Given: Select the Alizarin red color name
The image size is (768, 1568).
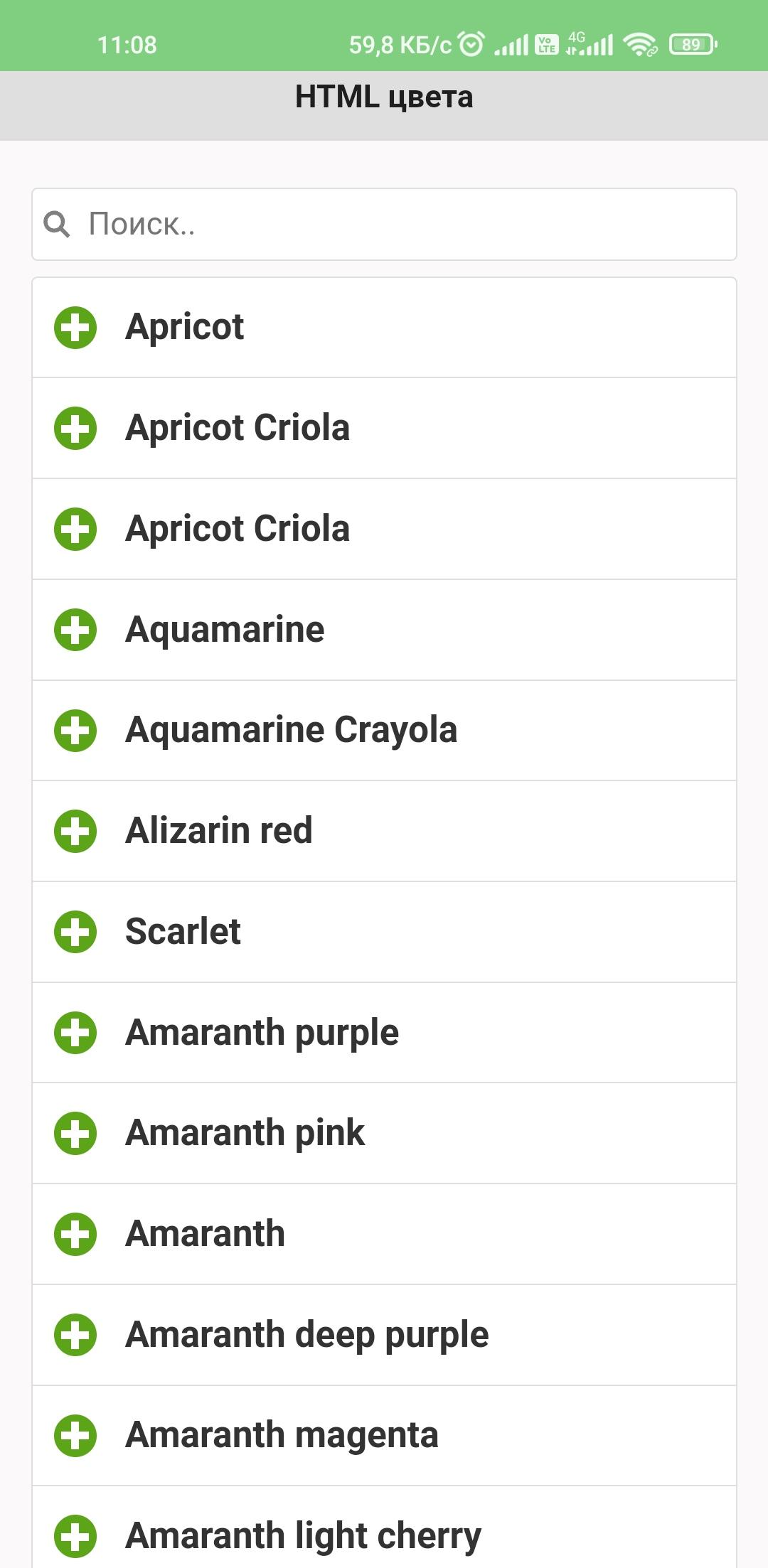Looking at the screenshot, I should 219,831.
